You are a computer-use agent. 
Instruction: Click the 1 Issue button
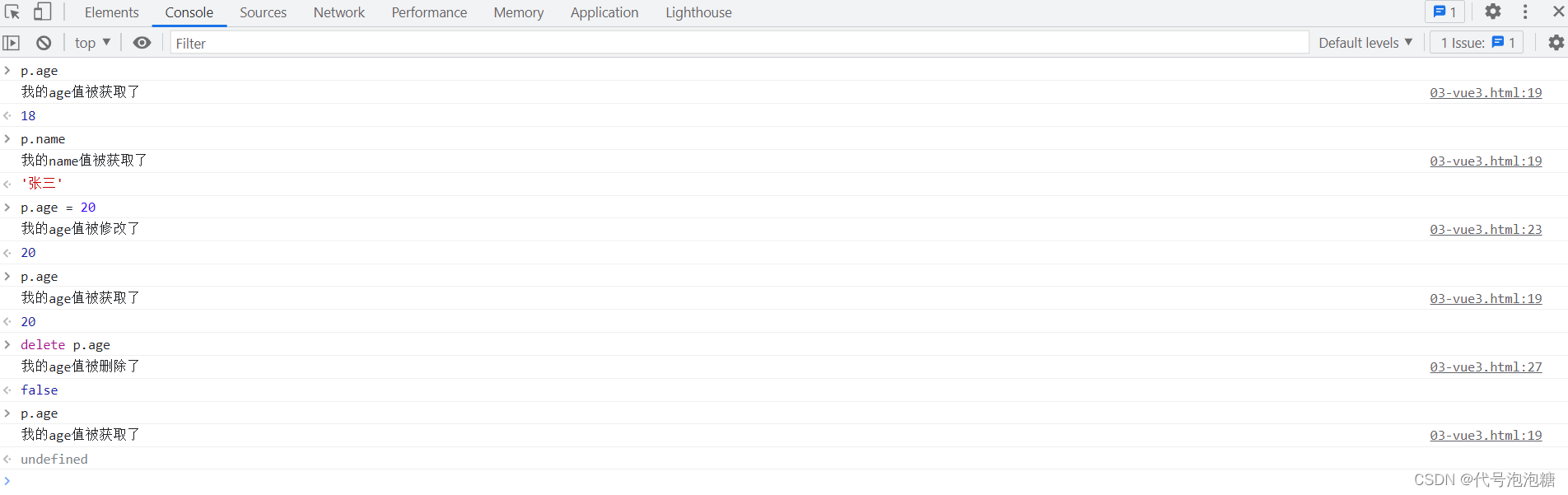tap(1477, 43)
